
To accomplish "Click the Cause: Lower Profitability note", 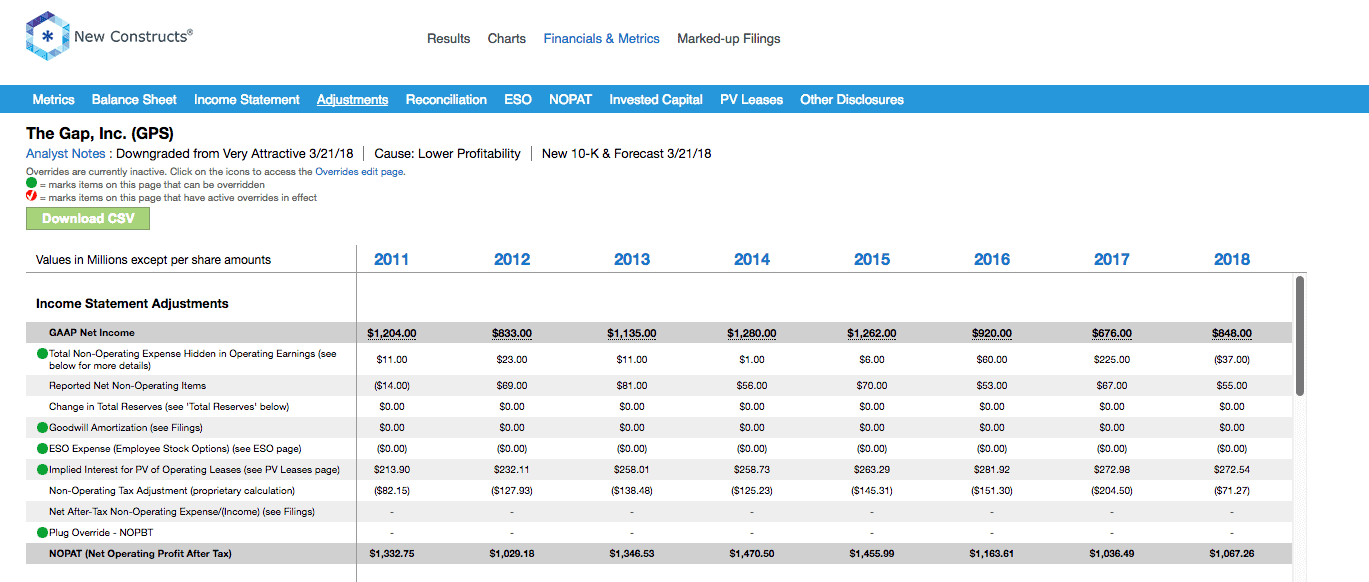I will coord(447,153).
